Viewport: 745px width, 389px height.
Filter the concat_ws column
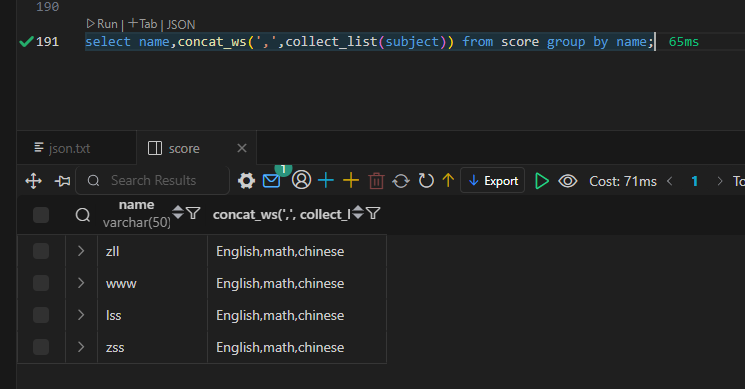373,213
